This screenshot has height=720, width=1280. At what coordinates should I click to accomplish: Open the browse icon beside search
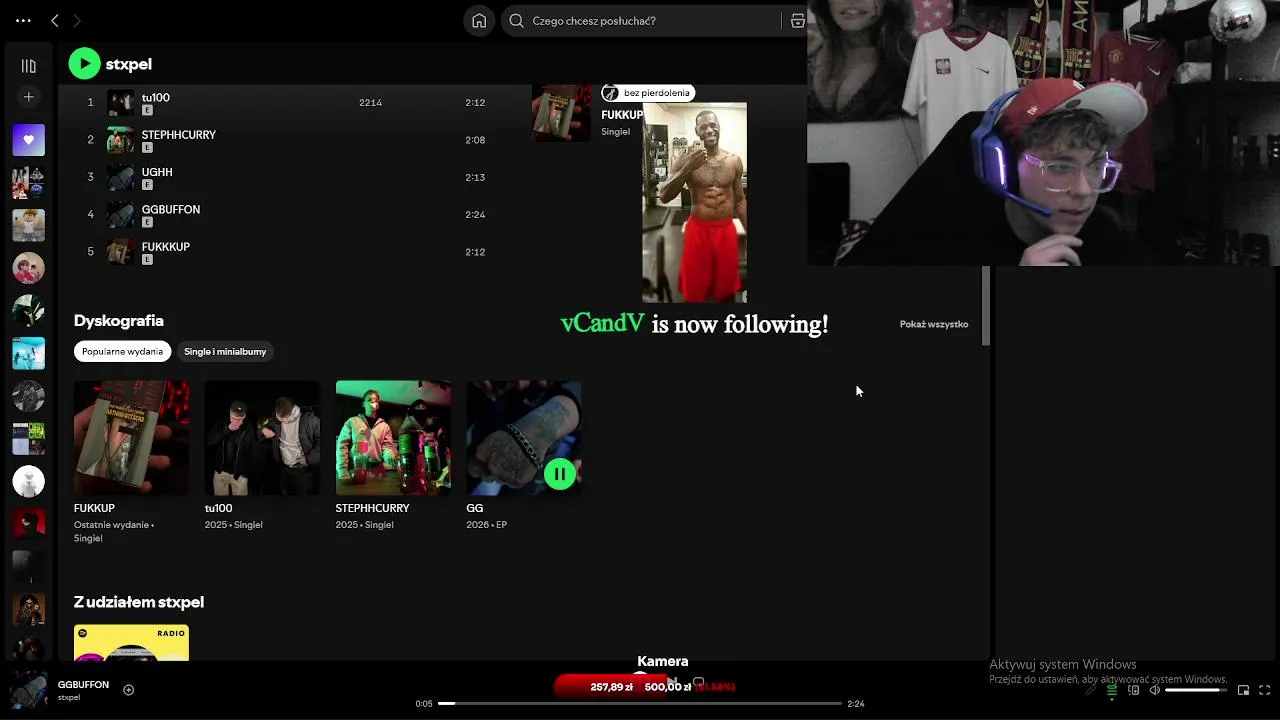797,20
